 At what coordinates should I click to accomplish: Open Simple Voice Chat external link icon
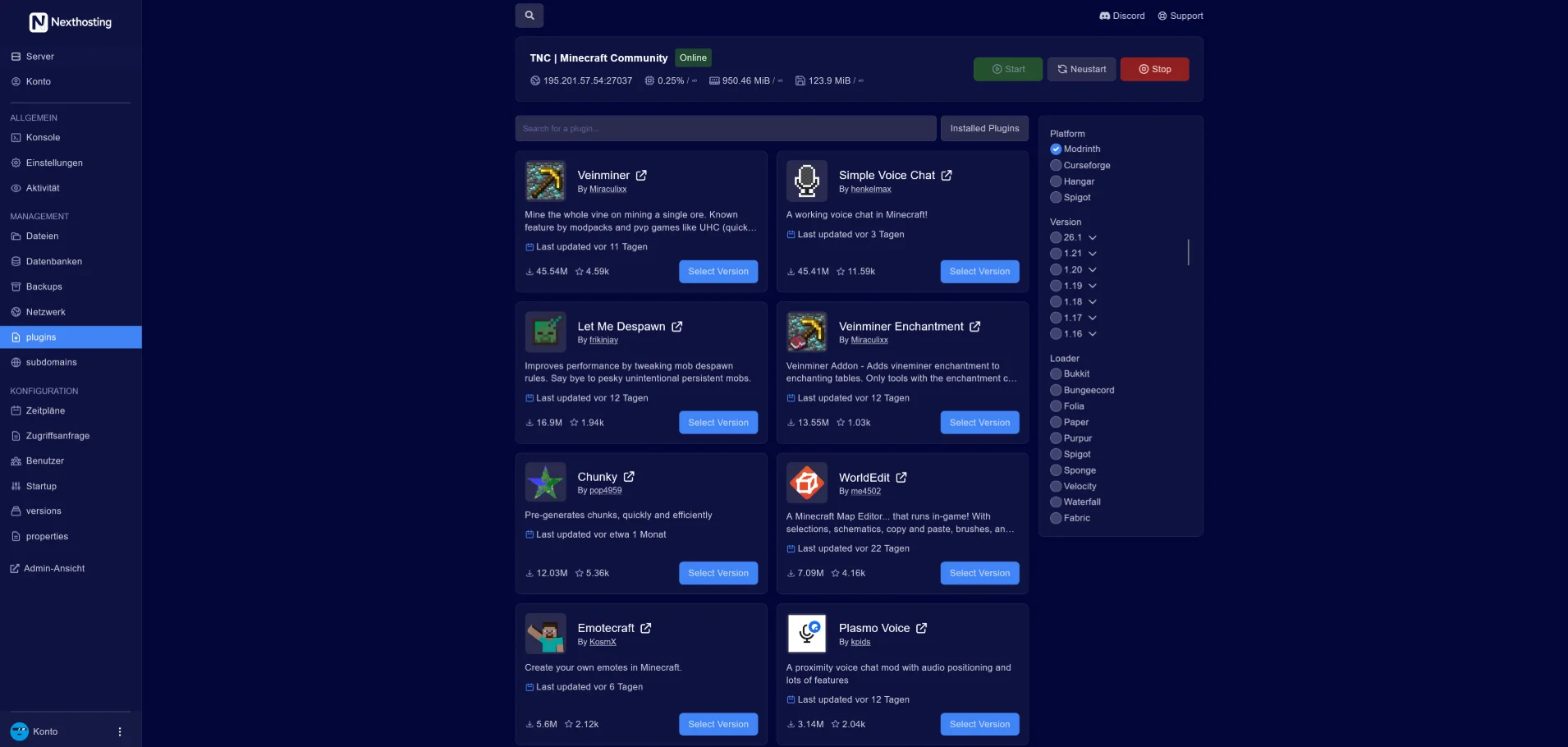947,176
